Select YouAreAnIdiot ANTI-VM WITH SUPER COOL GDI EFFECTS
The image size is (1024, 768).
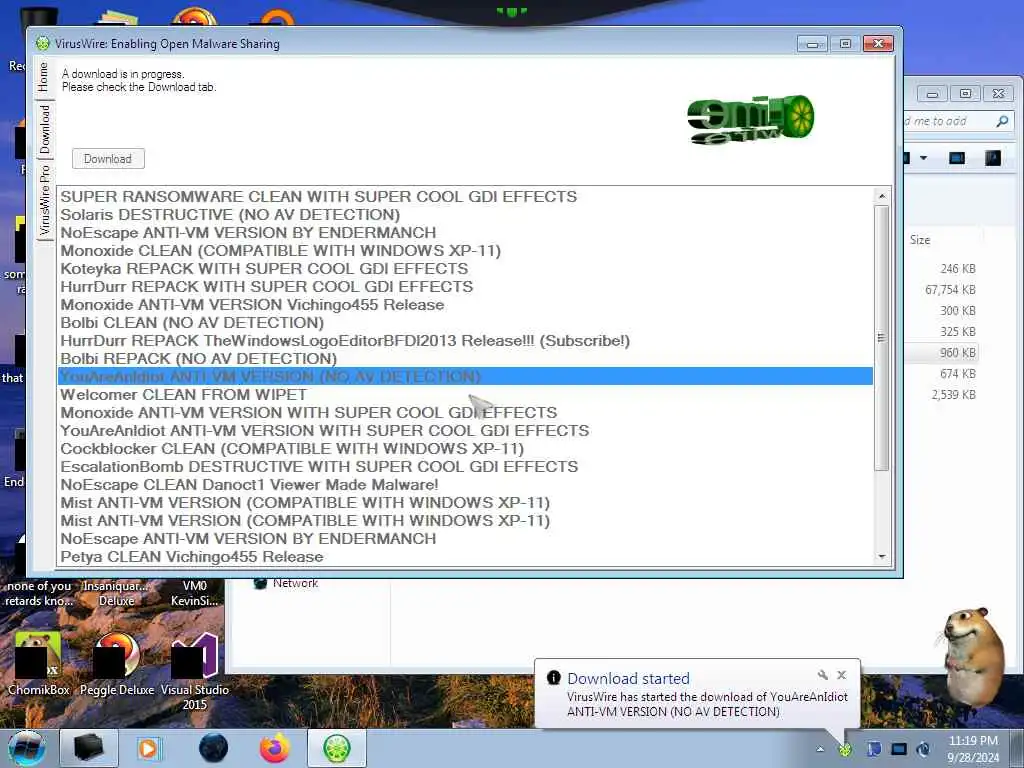coord(465,431)
